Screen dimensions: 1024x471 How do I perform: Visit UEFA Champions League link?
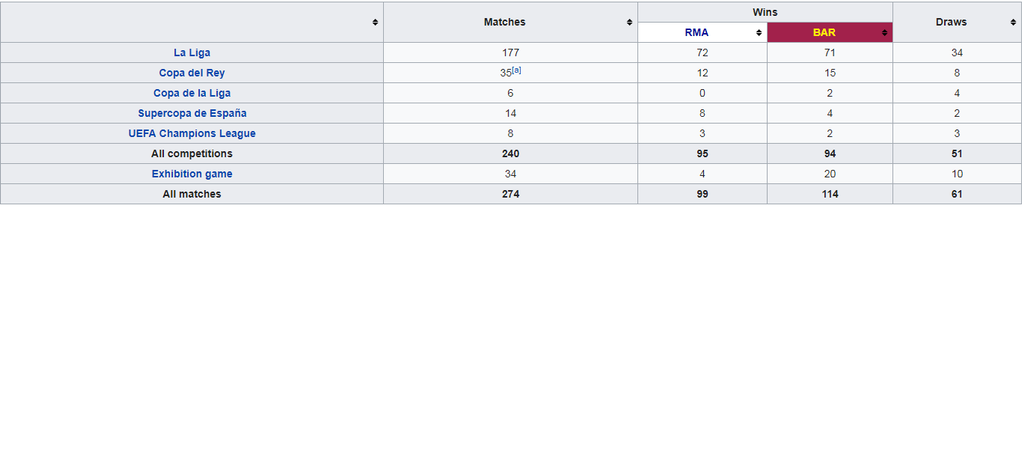192,133
